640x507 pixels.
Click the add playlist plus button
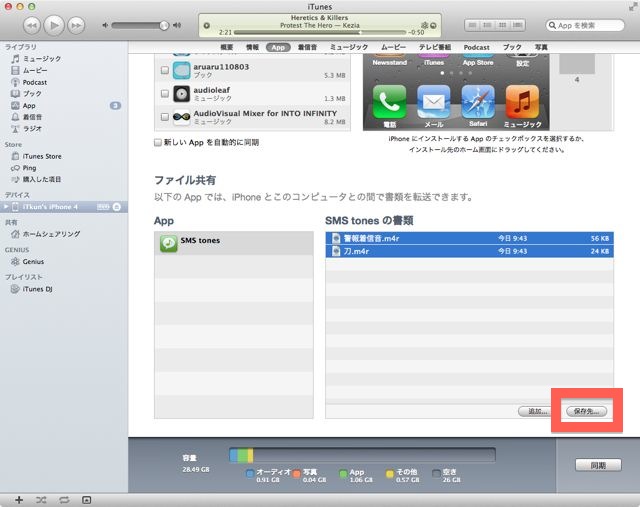19,500
